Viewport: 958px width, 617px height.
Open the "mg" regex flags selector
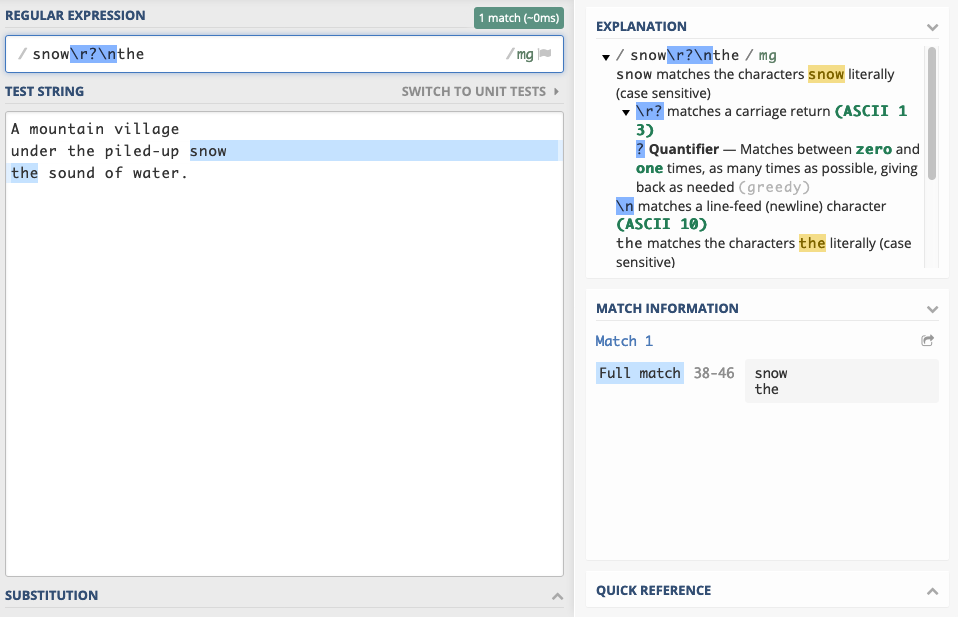523,54
